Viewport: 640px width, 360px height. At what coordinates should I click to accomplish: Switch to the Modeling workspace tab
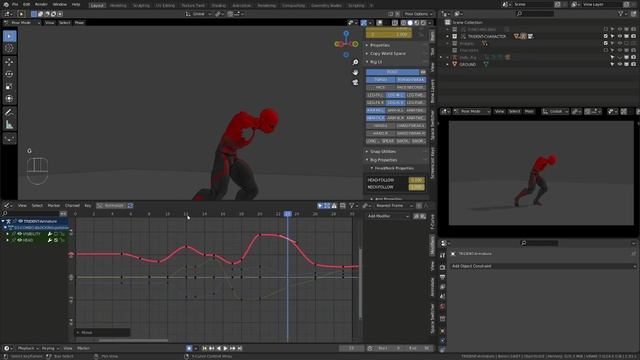[x=118, y=5]
